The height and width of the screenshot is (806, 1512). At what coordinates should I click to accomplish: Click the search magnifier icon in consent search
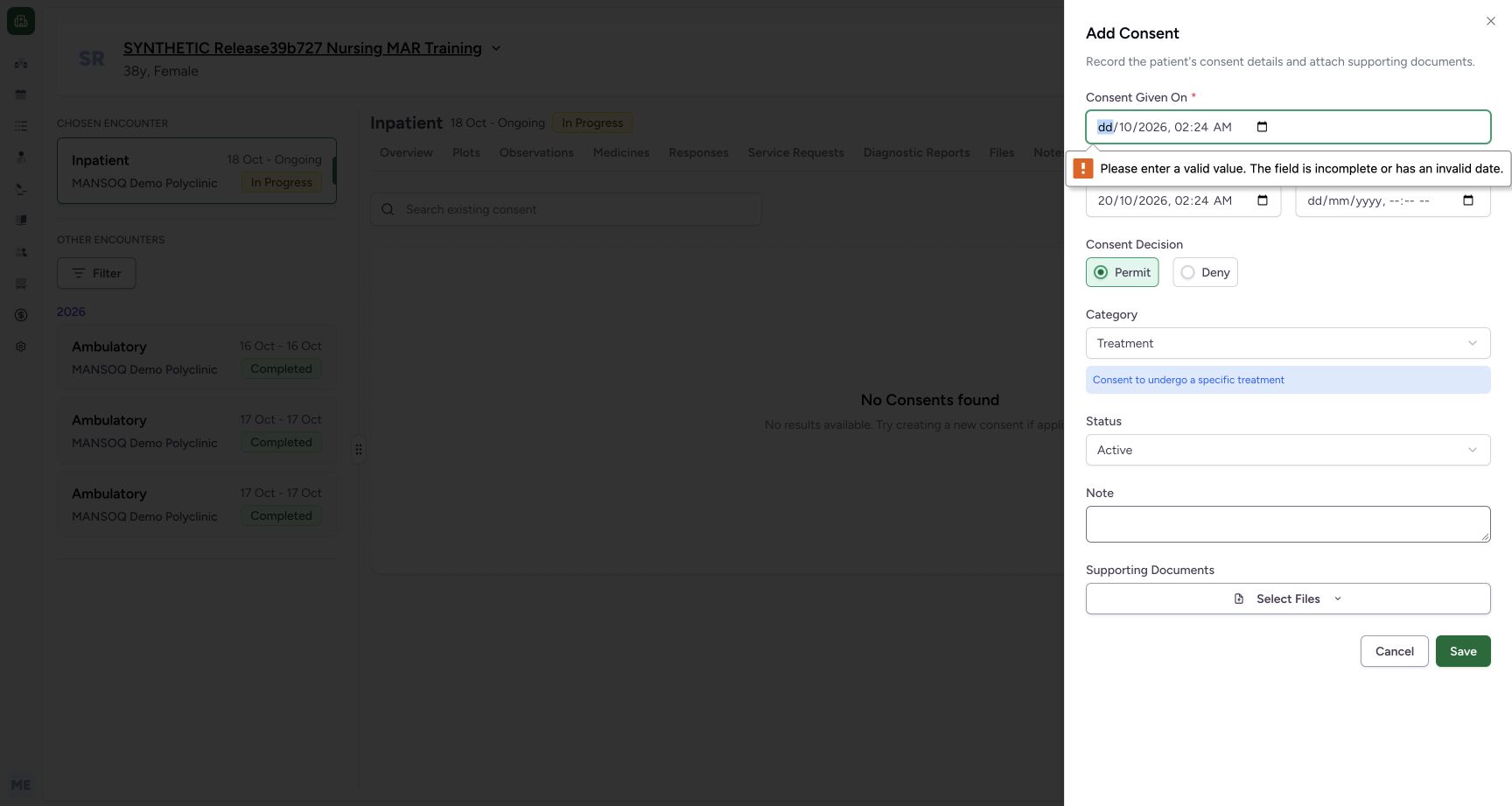(388, 209)
